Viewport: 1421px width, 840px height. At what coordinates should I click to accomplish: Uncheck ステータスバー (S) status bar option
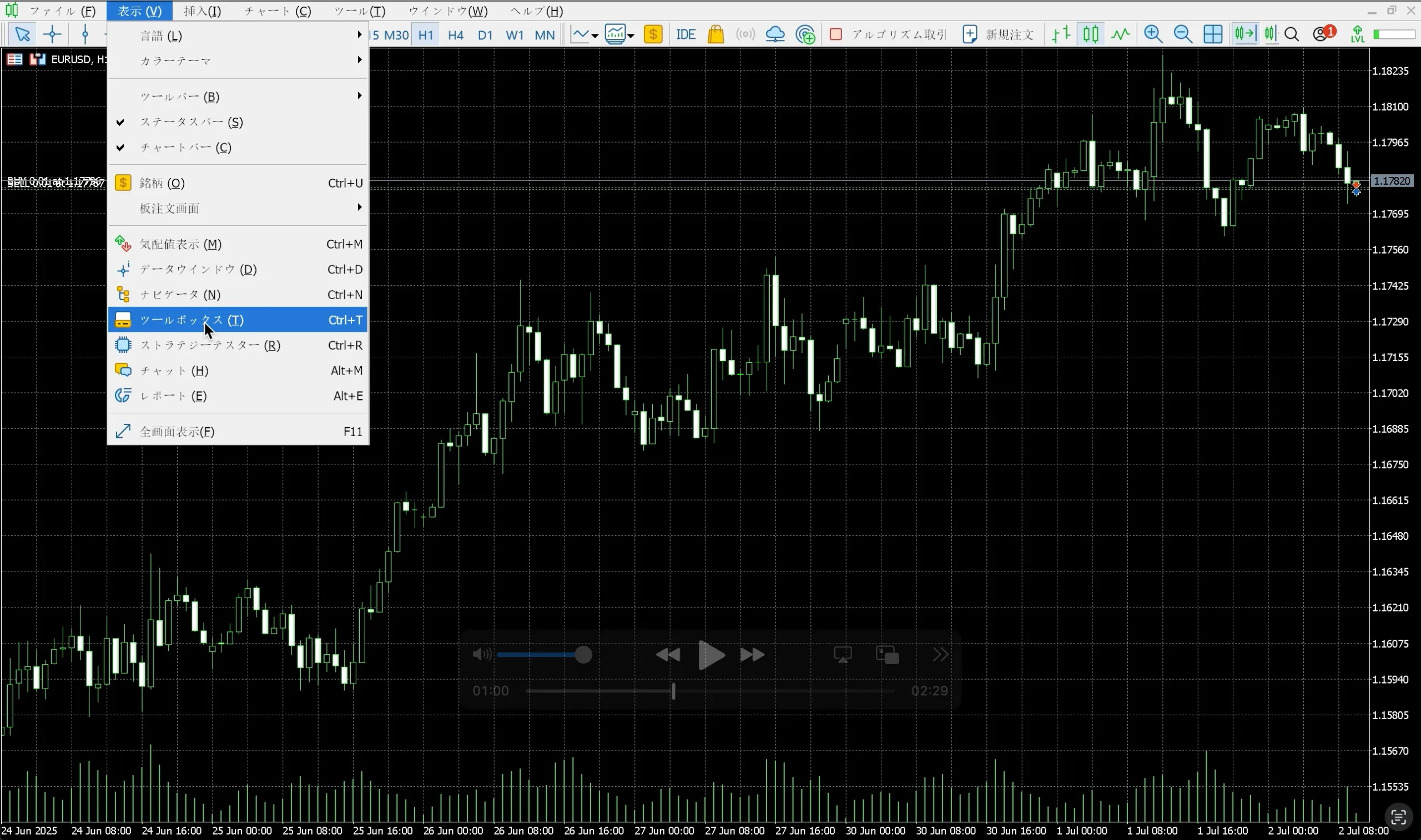(x=238, y=122)
